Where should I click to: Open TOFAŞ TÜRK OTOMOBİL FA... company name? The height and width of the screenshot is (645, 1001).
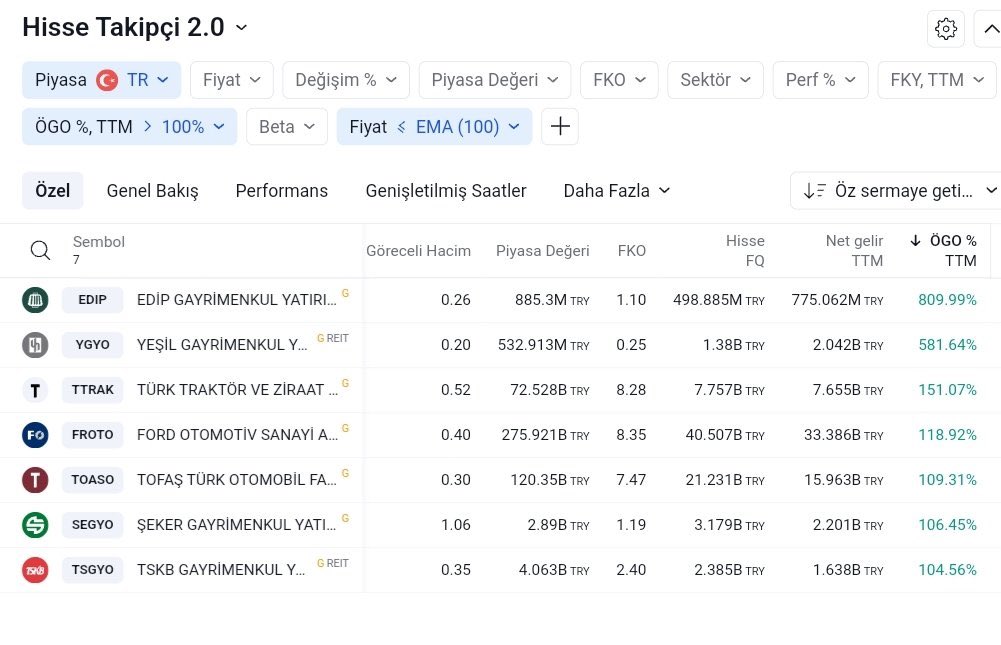(236, 480)
